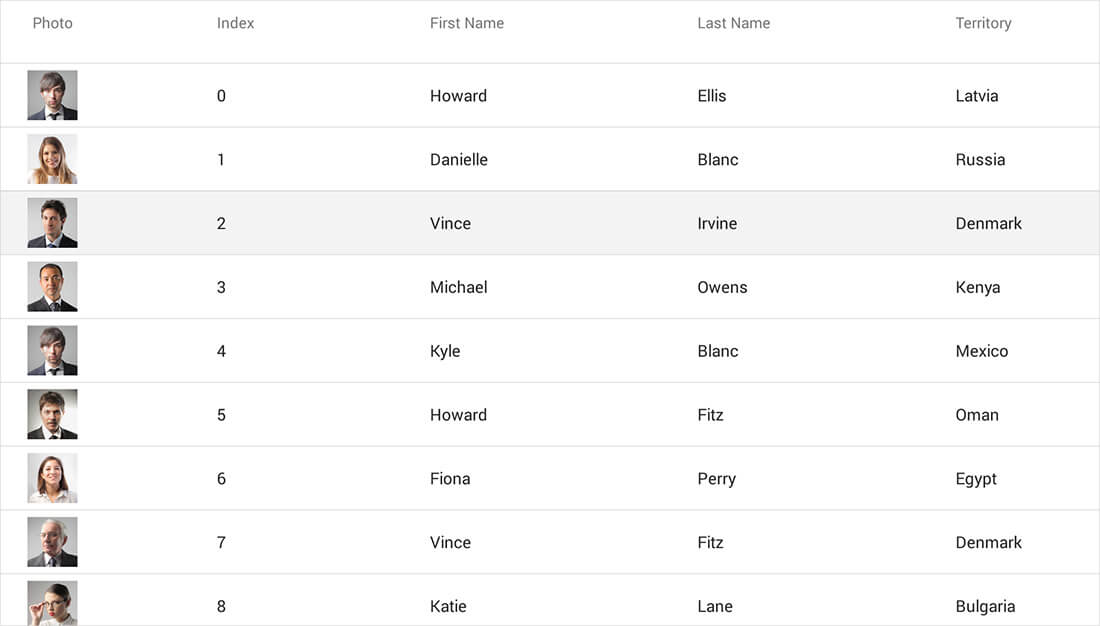Open Fiona Perry's photo thumbnail
This screenshot has width=1100, height=626.
pos(53,479)
